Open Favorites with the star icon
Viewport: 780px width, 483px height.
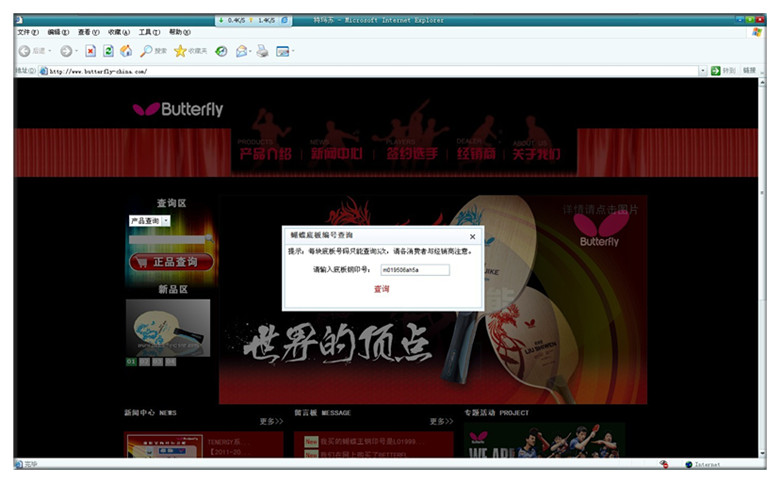180,51
